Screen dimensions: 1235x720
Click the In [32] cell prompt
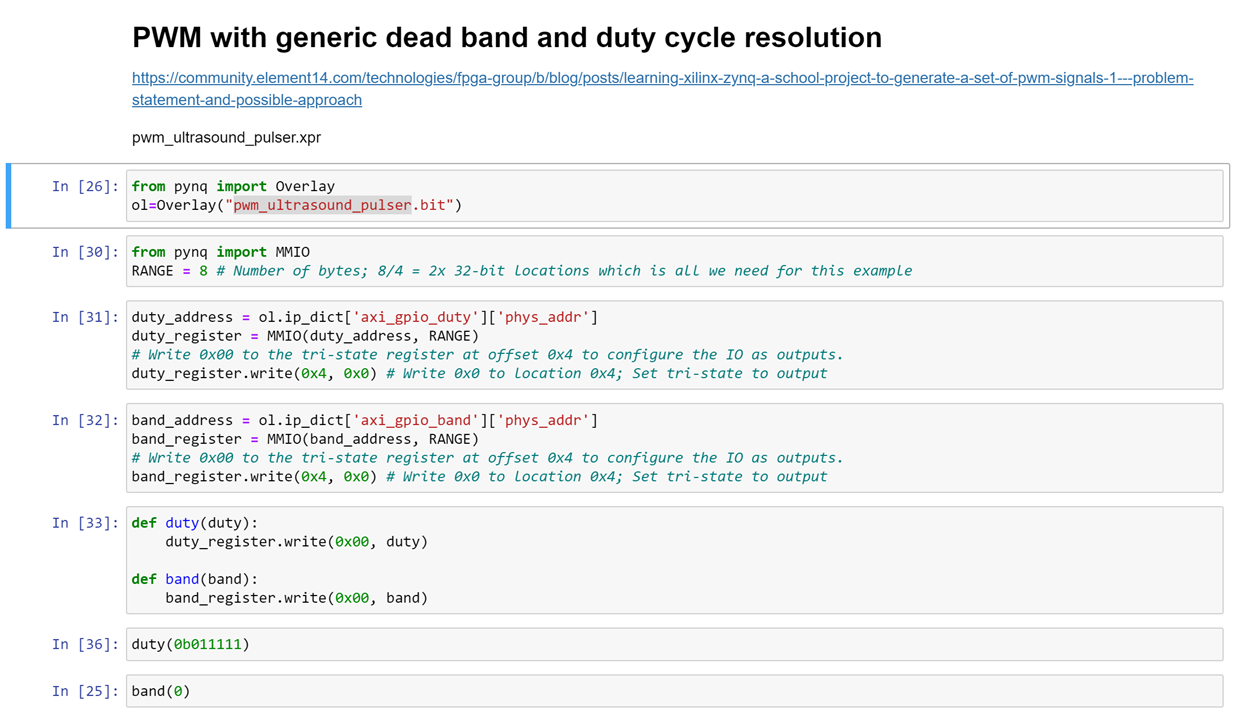pyautogui.click(x=85, y=420)
